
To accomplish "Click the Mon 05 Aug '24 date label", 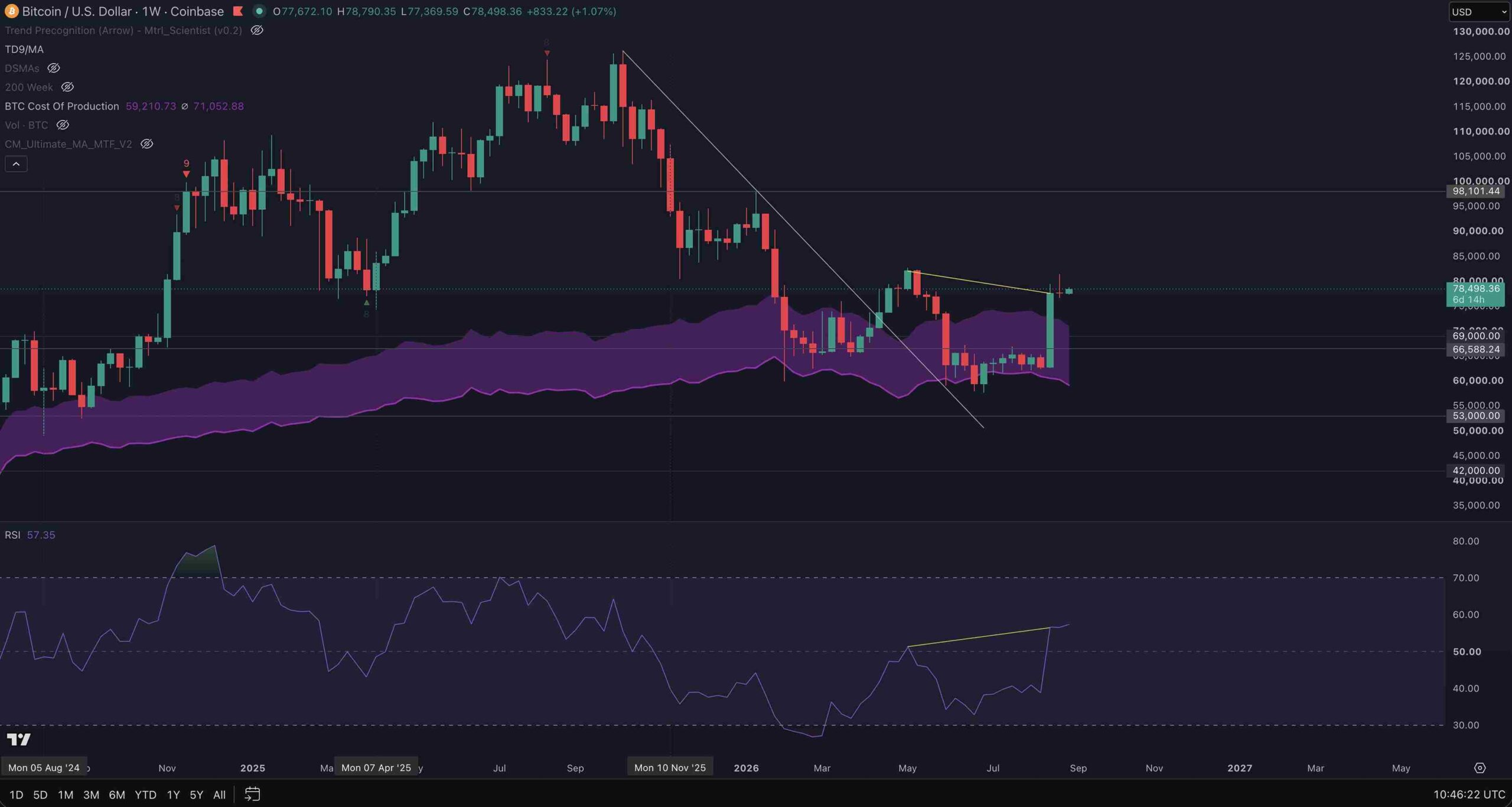I will (x=44, y=768).
